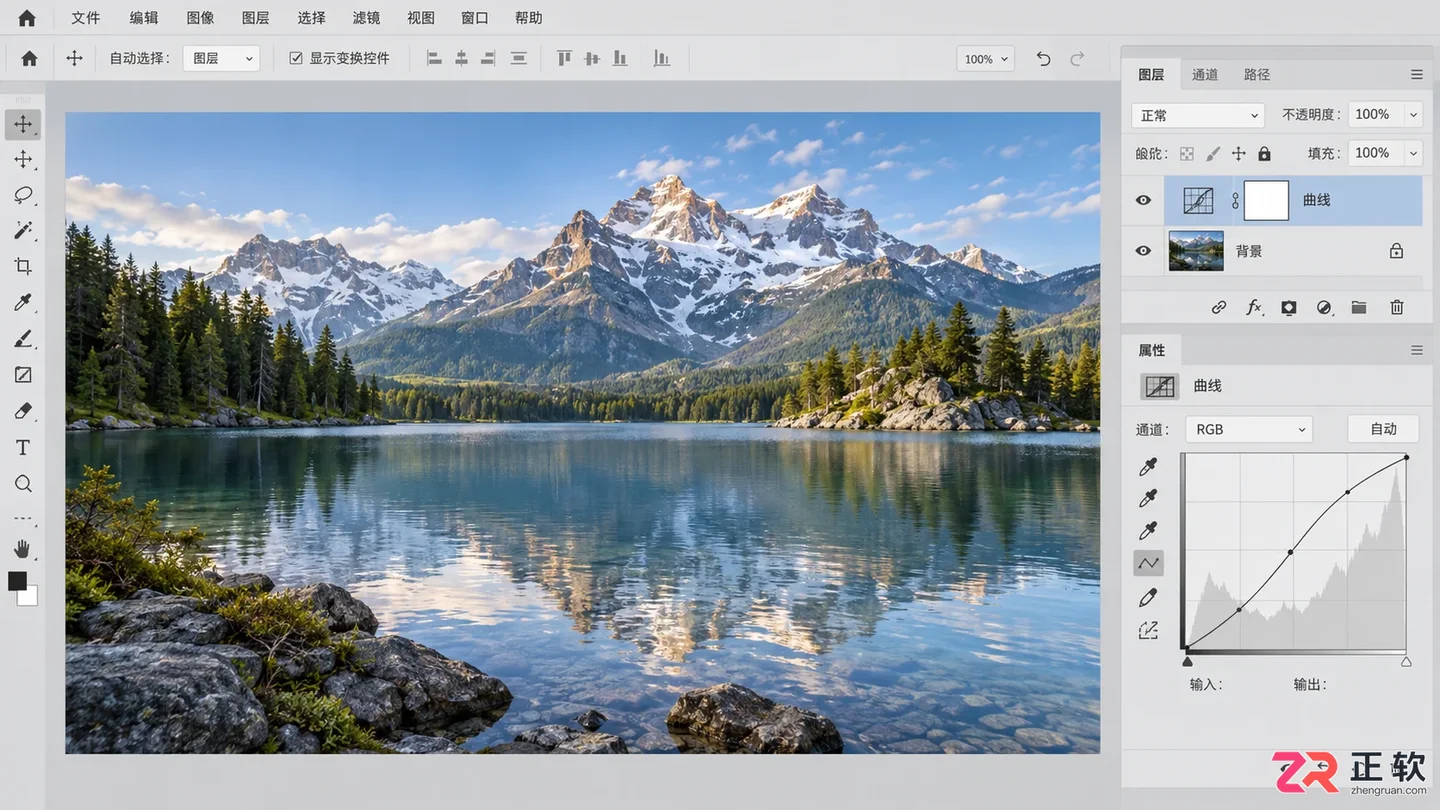
Task: Toggle the 显示变换控件 checkbox
Action: [296, 59]
